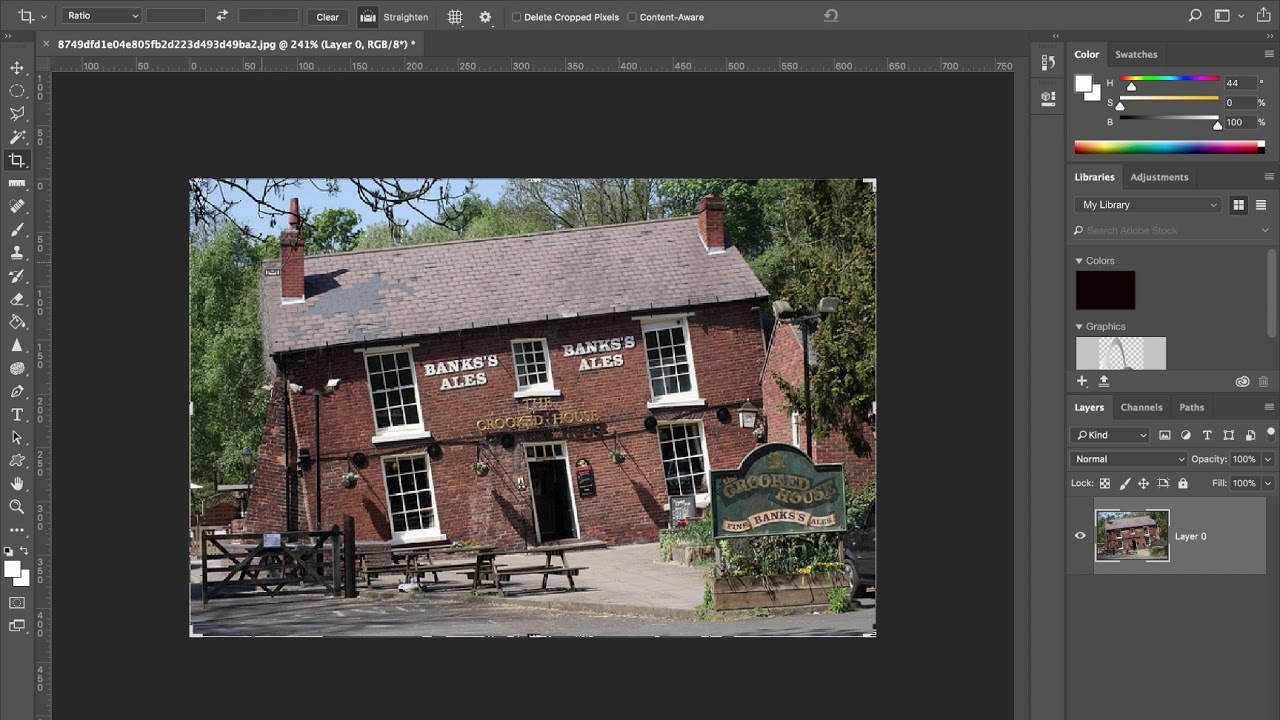Select the Sponge tool
Screen dimensions: 1280x720
17,368
